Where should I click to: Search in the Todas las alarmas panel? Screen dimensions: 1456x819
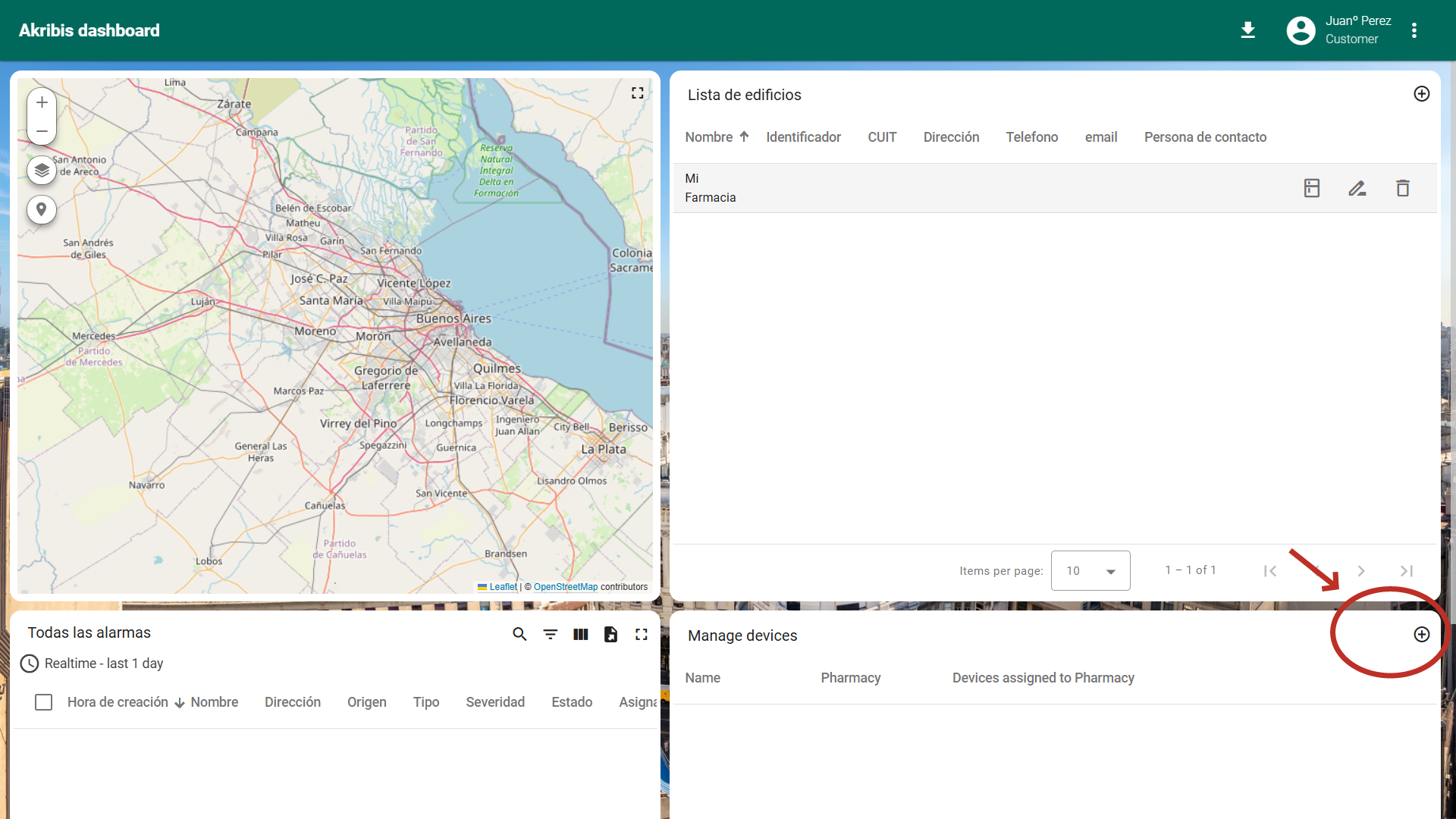coord(519,635)
